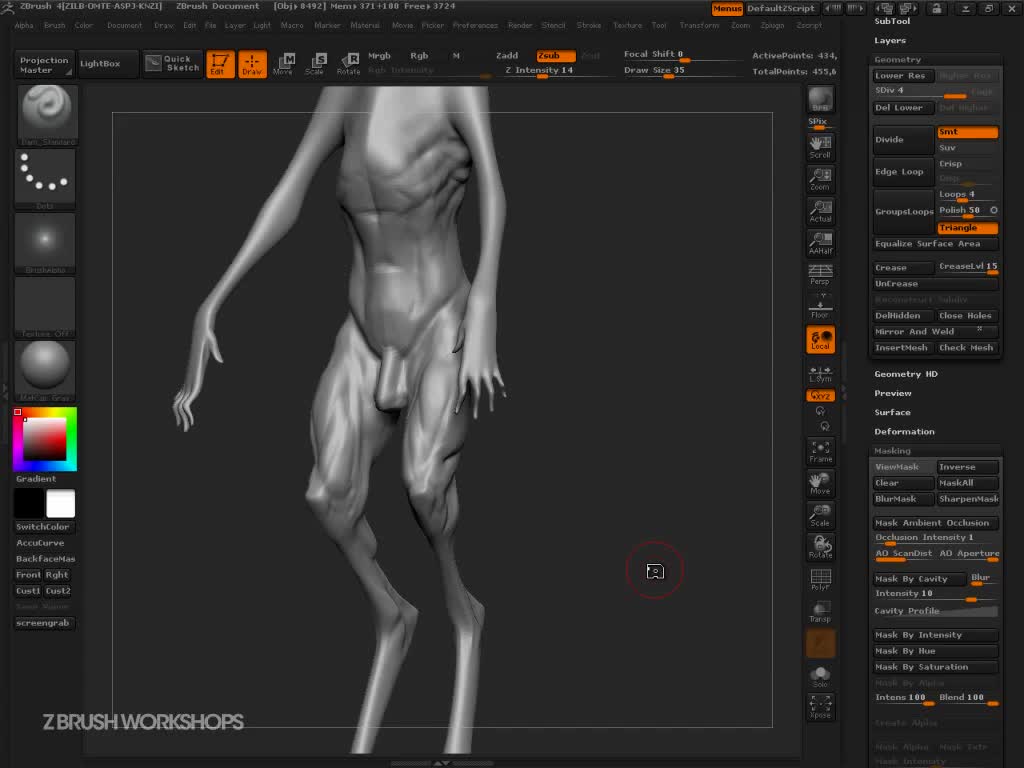Collapse the Geometry section
The image size is (1024, 768).
897,59
